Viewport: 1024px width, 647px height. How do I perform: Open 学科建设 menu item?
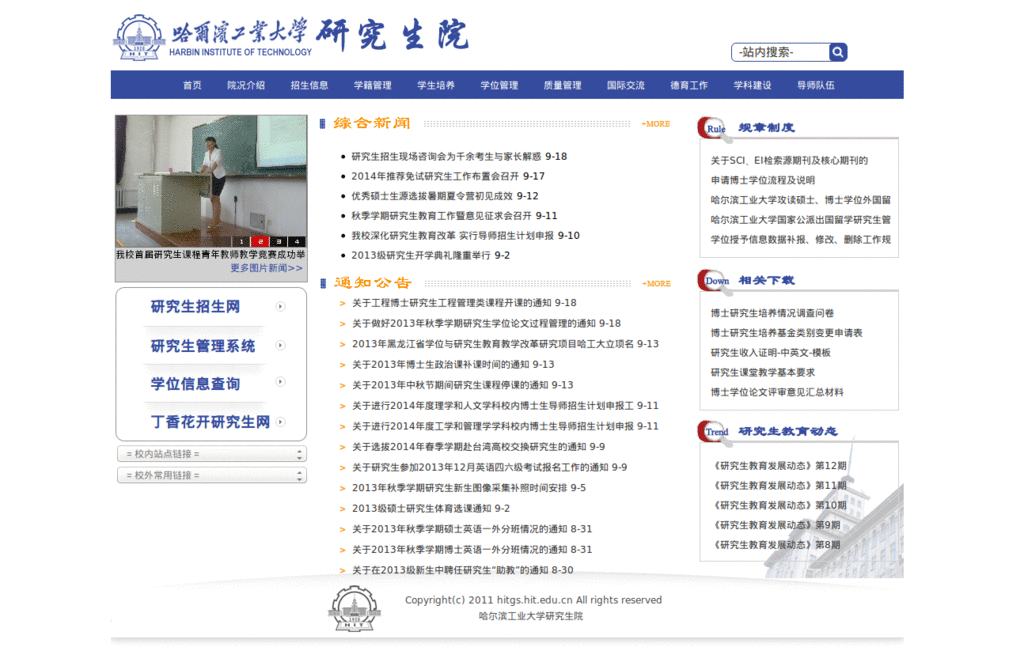[x=752, y=86]
